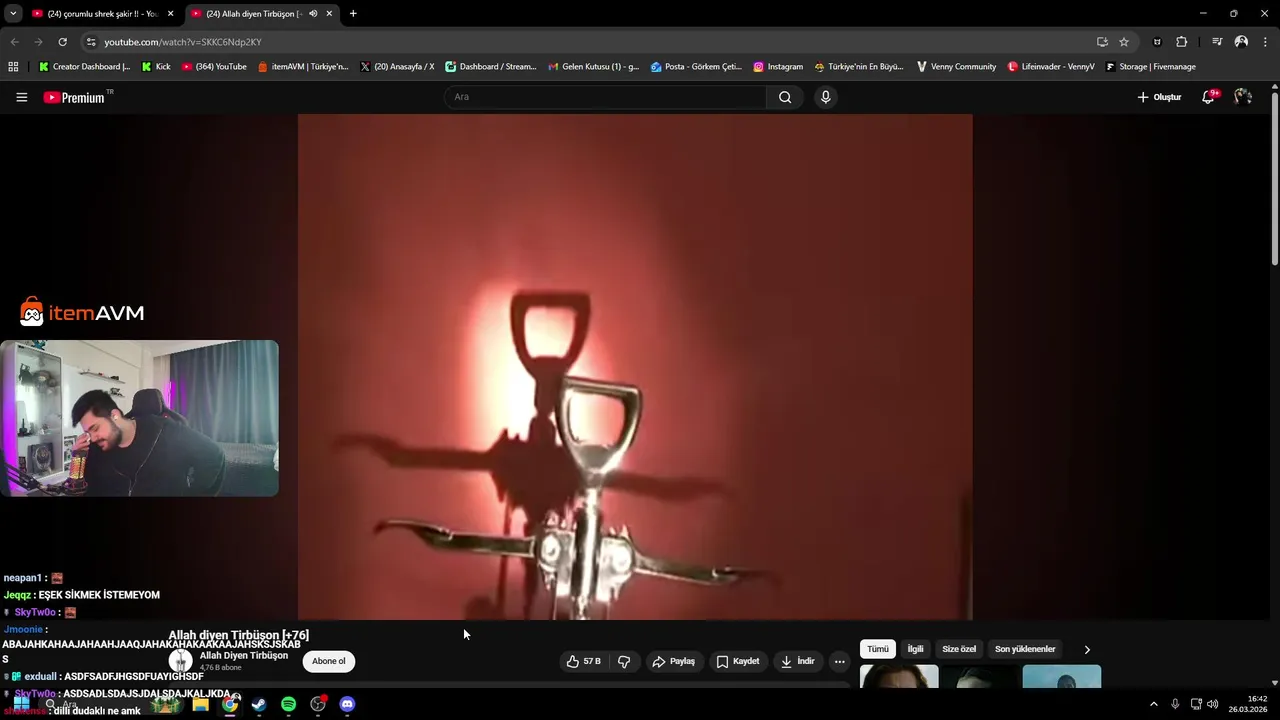Open YouTube notifications bell
The image size is (1280, 720).
point(1209,97)
